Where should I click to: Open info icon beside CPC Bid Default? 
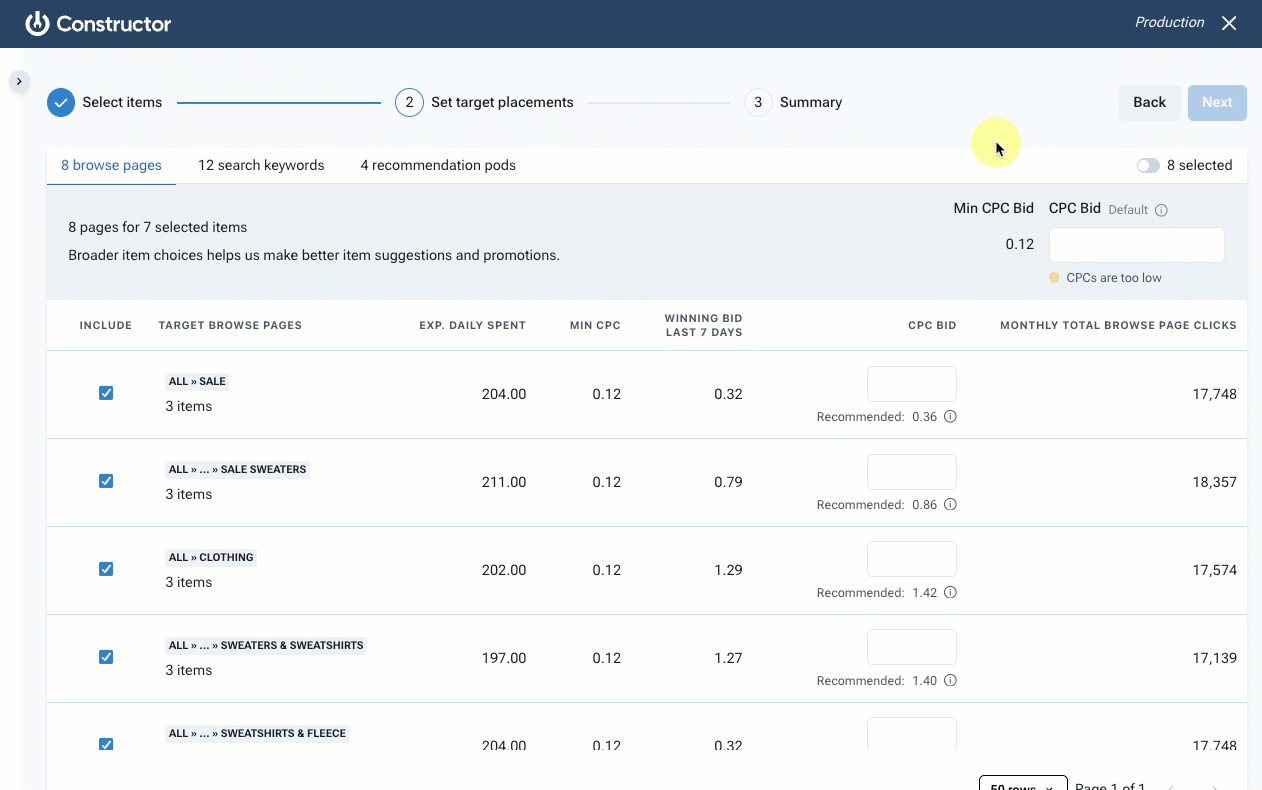click(x=1161, y=210)
